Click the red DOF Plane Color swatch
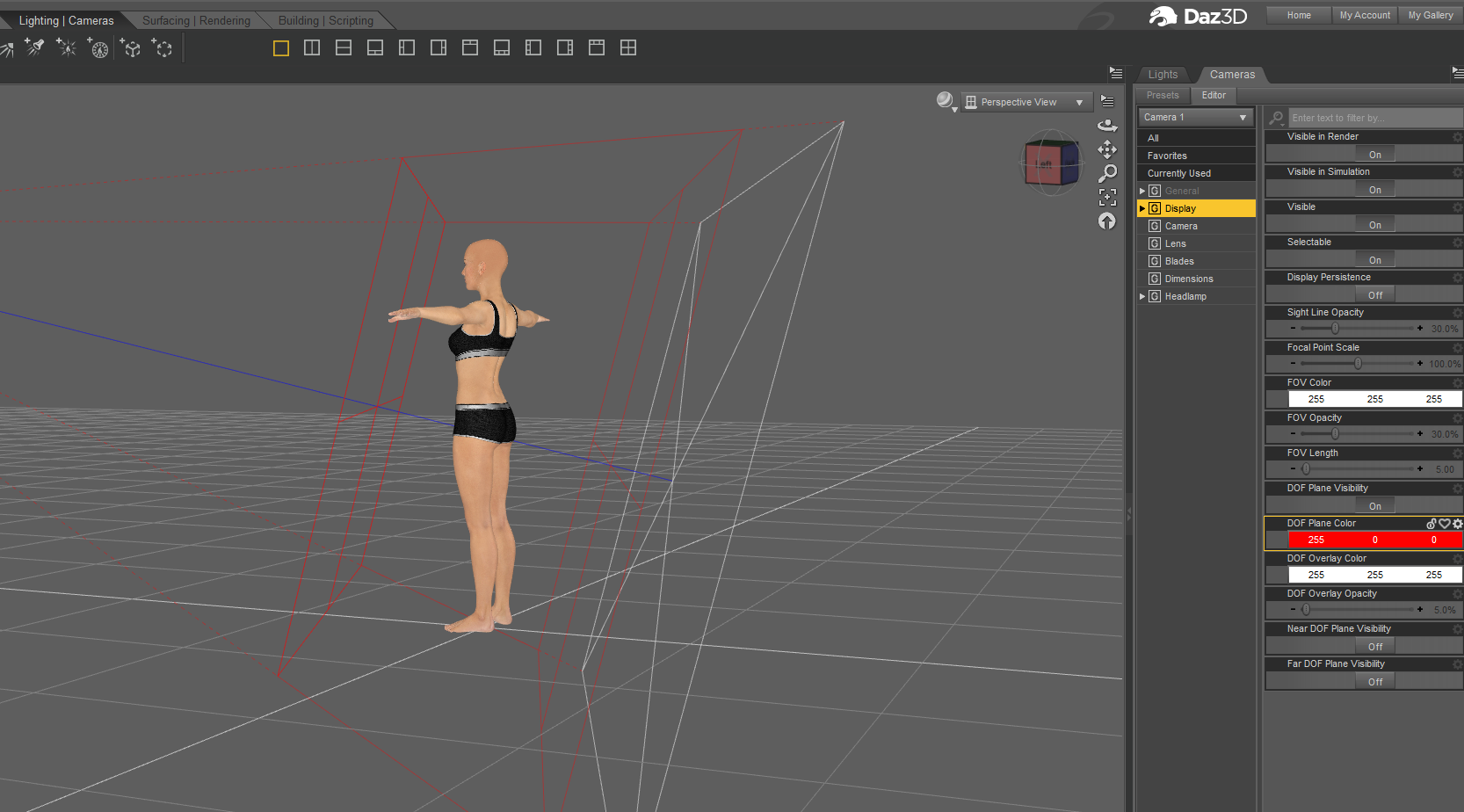 tap(1374, 540)
